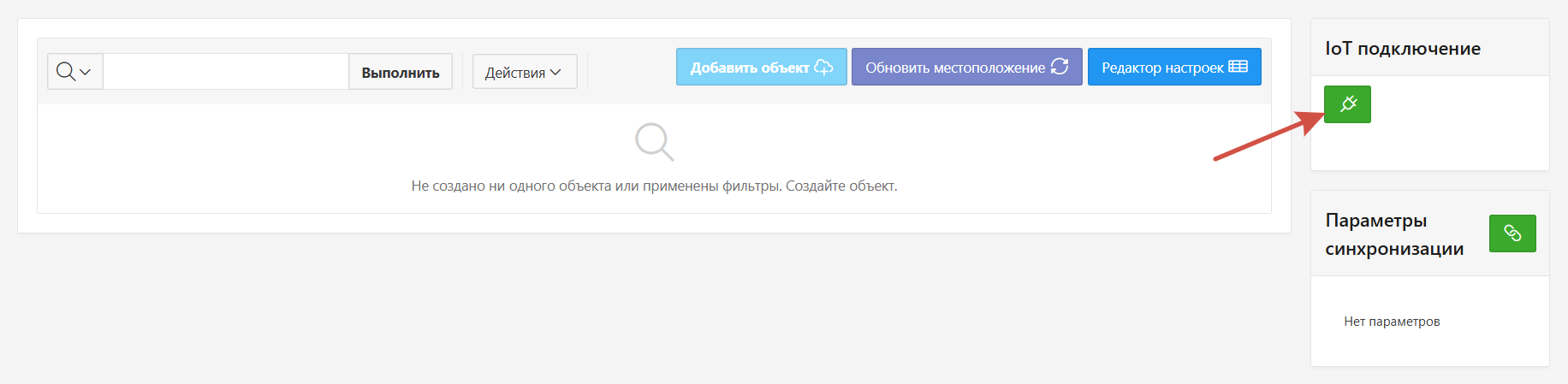Click the 'Нет параметров' text

pyautogui.click(x=1392, y=322)
